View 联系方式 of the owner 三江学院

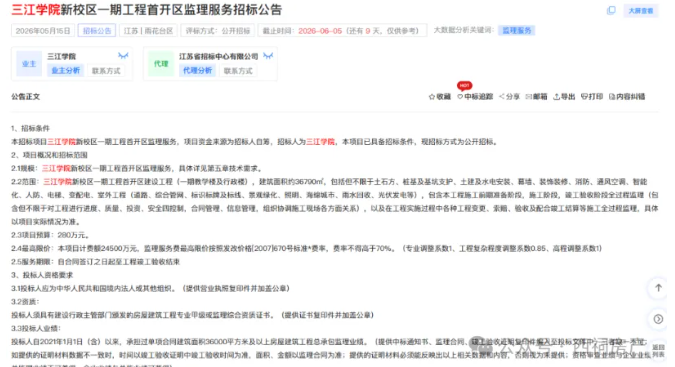[106, 71]
